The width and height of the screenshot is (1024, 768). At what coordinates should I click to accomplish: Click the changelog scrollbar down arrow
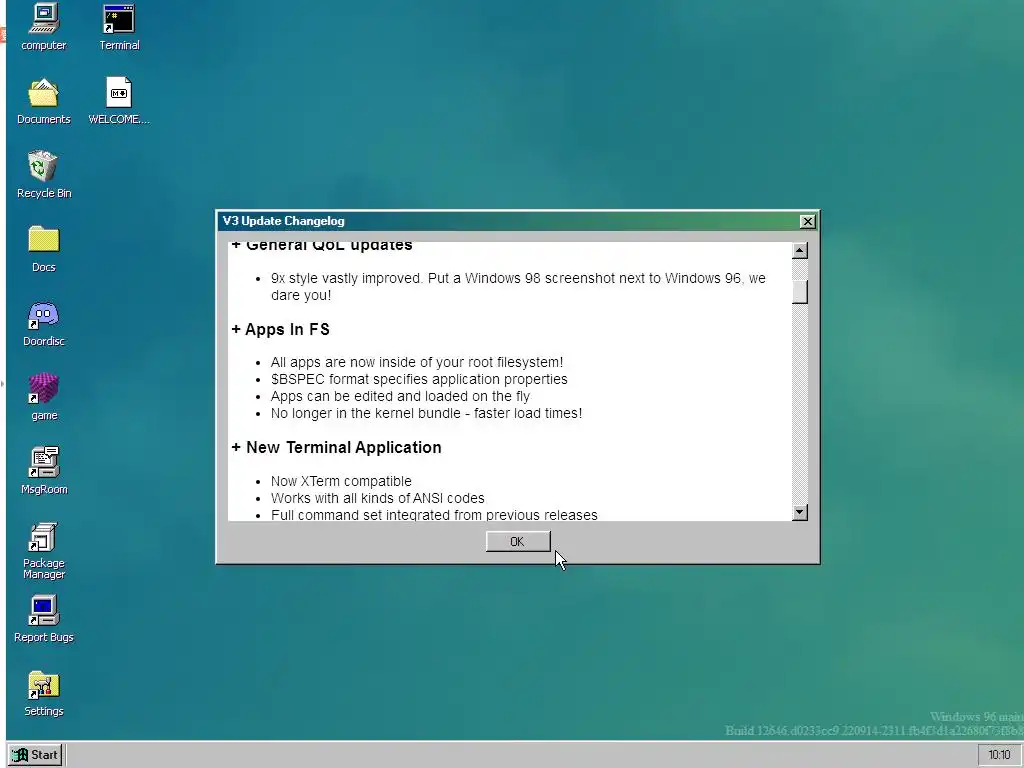click(x=800, y=513)
